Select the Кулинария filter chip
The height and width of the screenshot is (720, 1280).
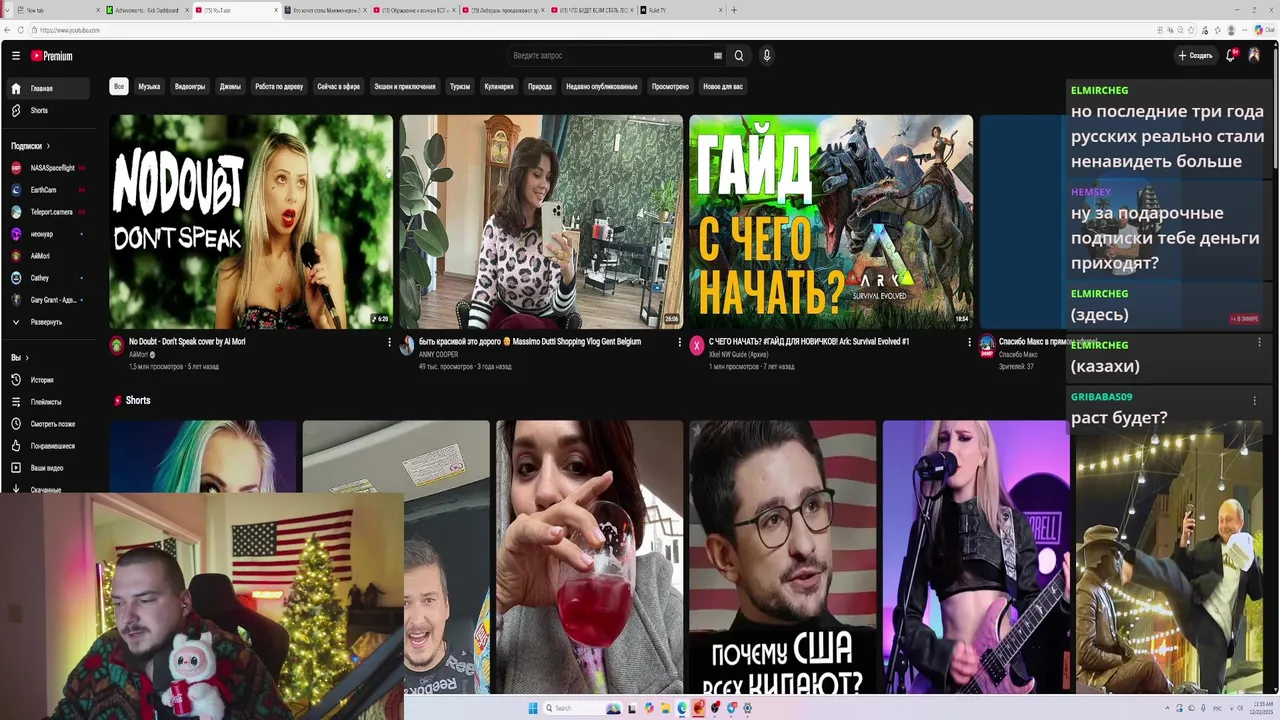coord(499,87)
